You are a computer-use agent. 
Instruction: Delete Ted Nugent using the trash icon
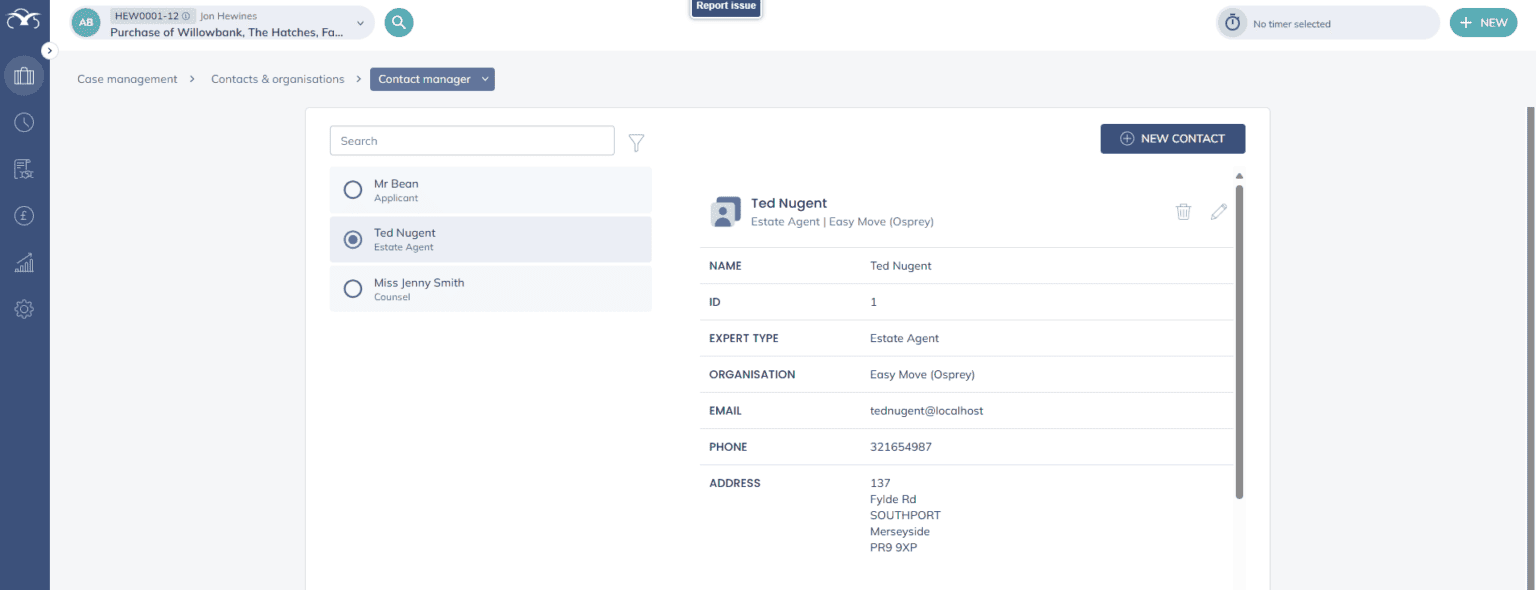pyautogui.click(x=1183, y=211)
